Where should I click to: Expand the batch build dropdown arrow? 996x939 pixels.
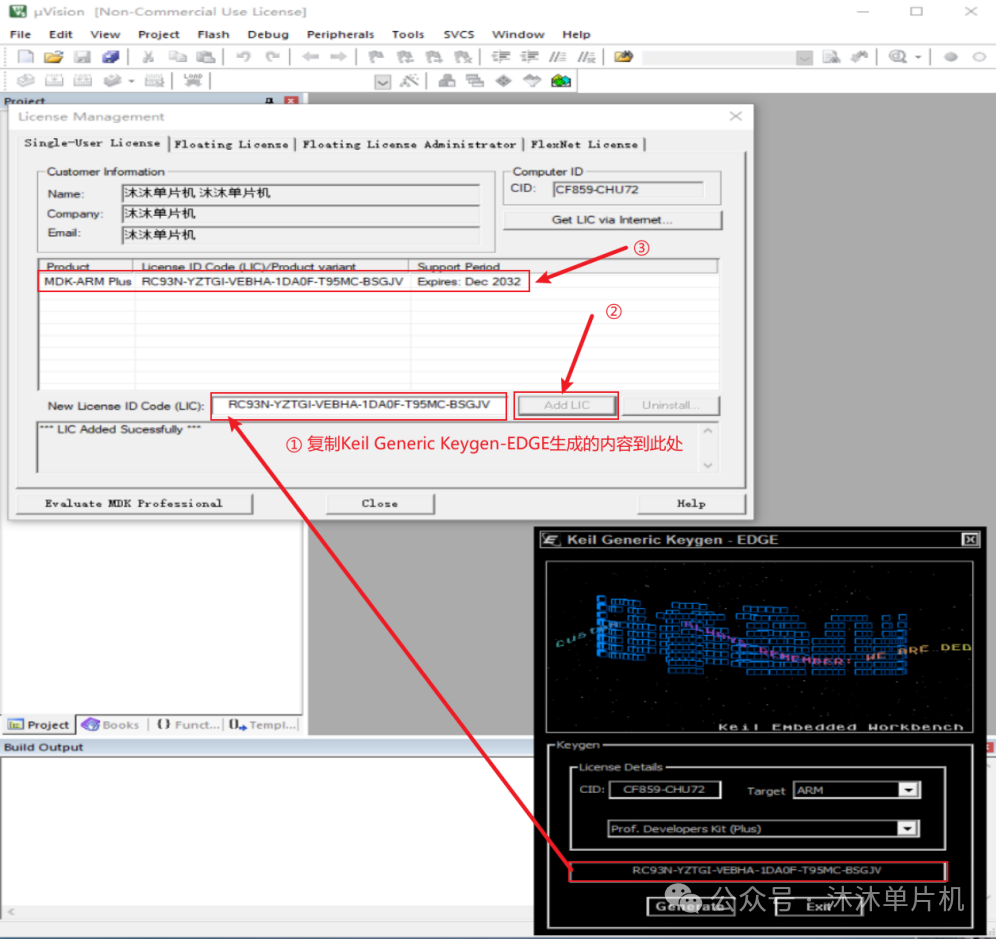tap(131, 81)
